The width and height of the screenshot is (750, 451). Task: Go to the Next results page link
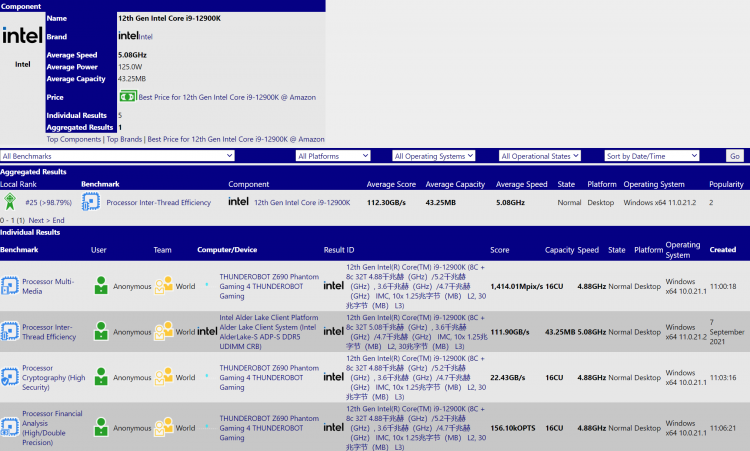[37, 220]
